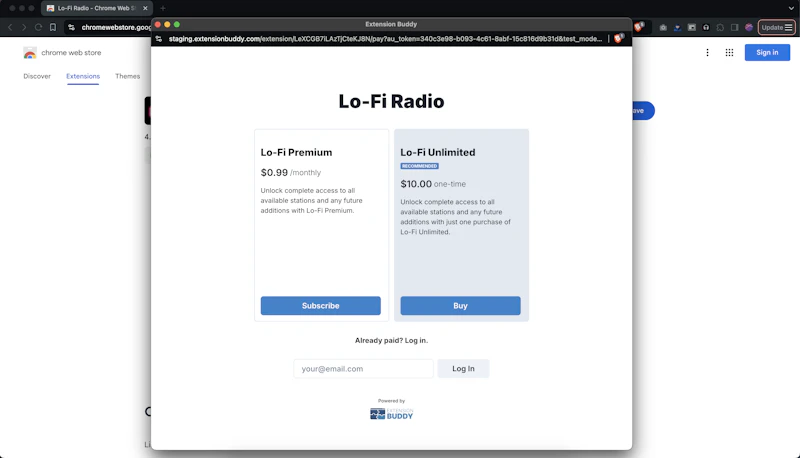Open the Extensions tab in web store
Viewport: 800px width, 458px height.
[x=83, y=76]
